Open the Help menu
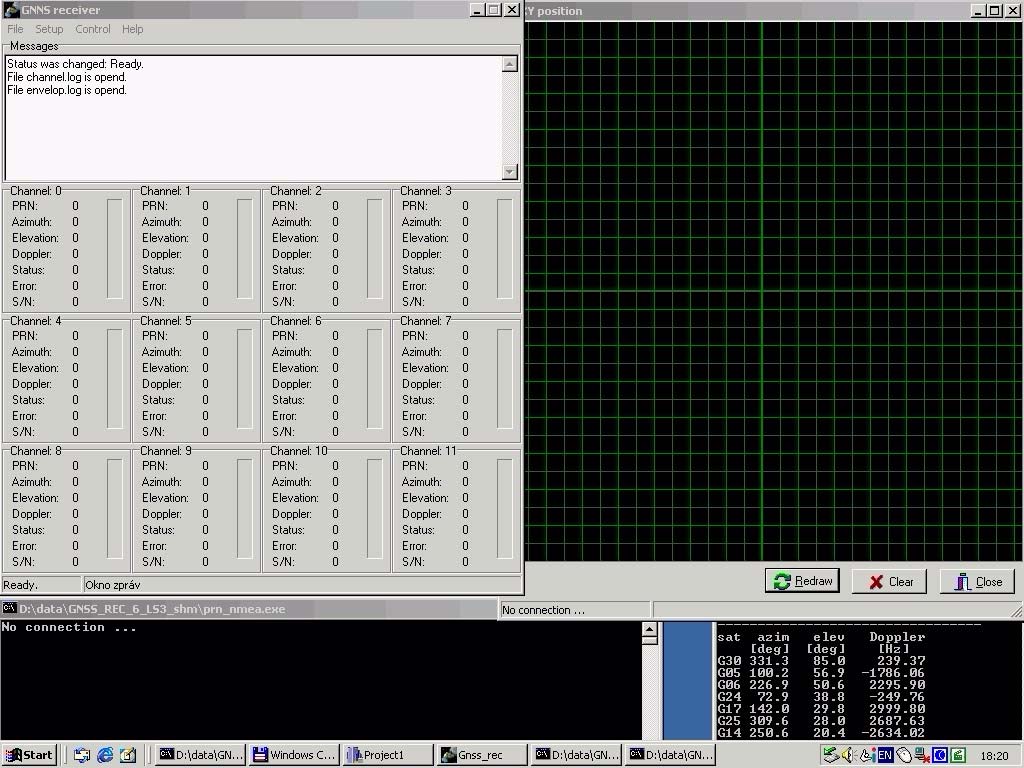 coord(133,29)
